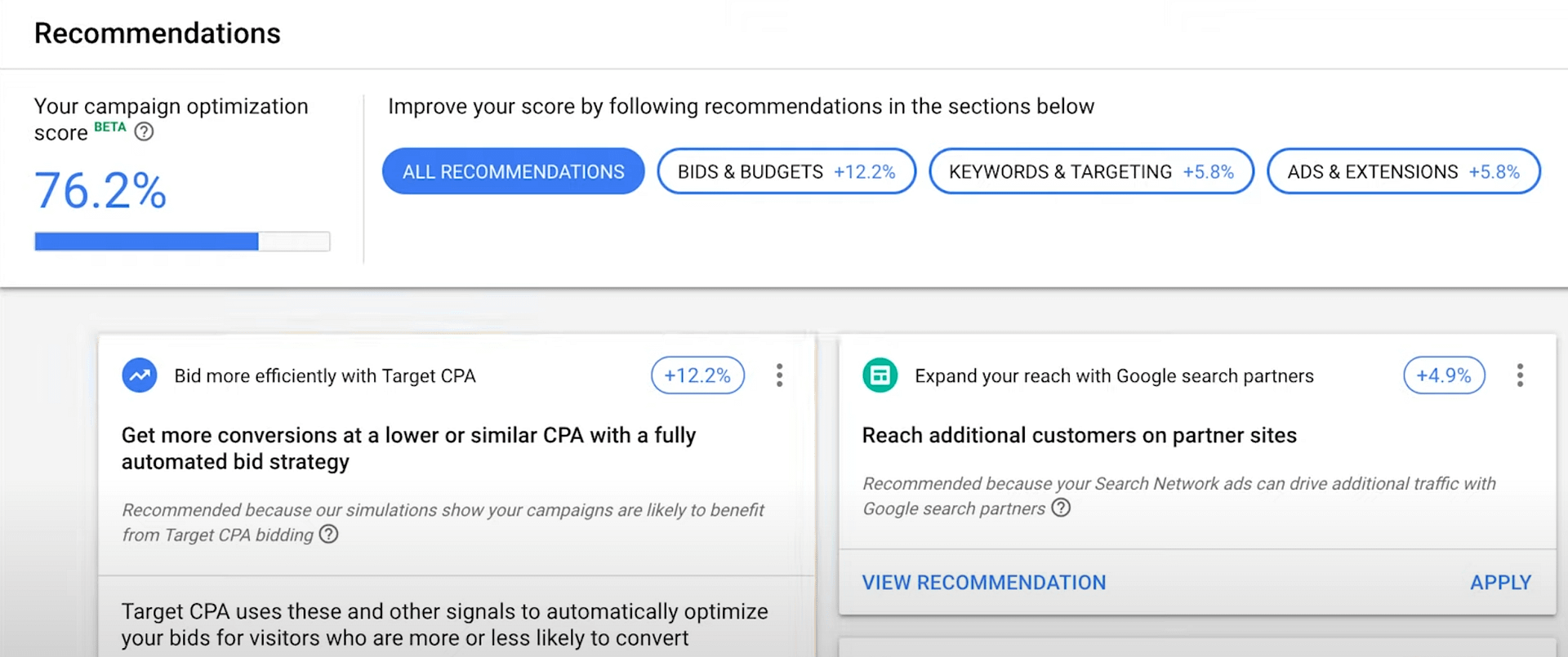Click the green search partners card icon
The image size is (1568, 657).
coord(880,375)
